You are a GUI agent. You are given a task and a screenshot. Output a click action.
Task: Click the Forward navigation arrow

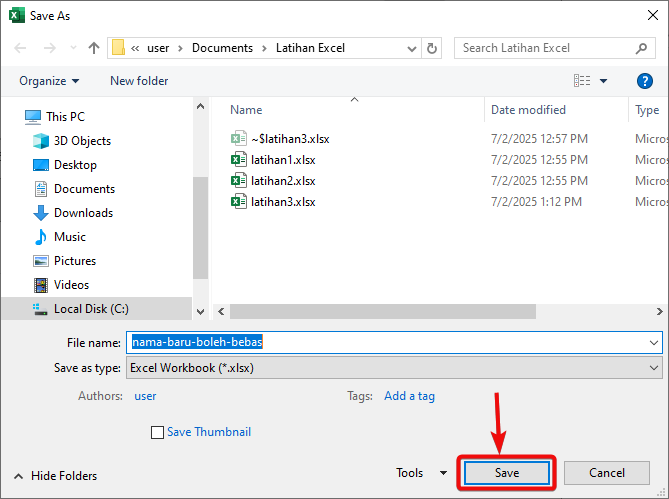click(x=49, y=48)
